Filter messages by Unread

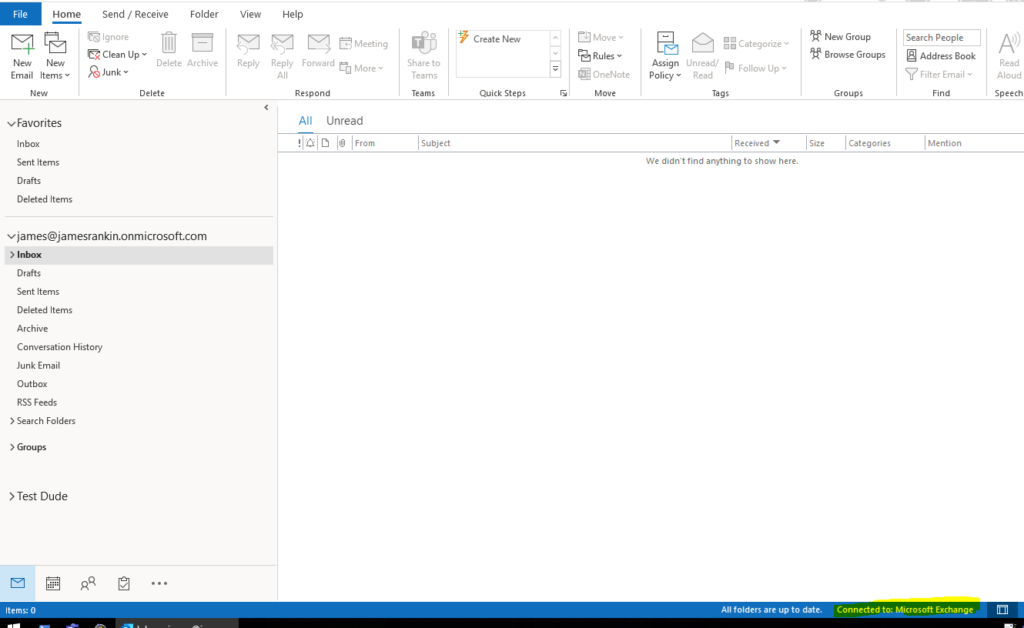click(344, 121)
